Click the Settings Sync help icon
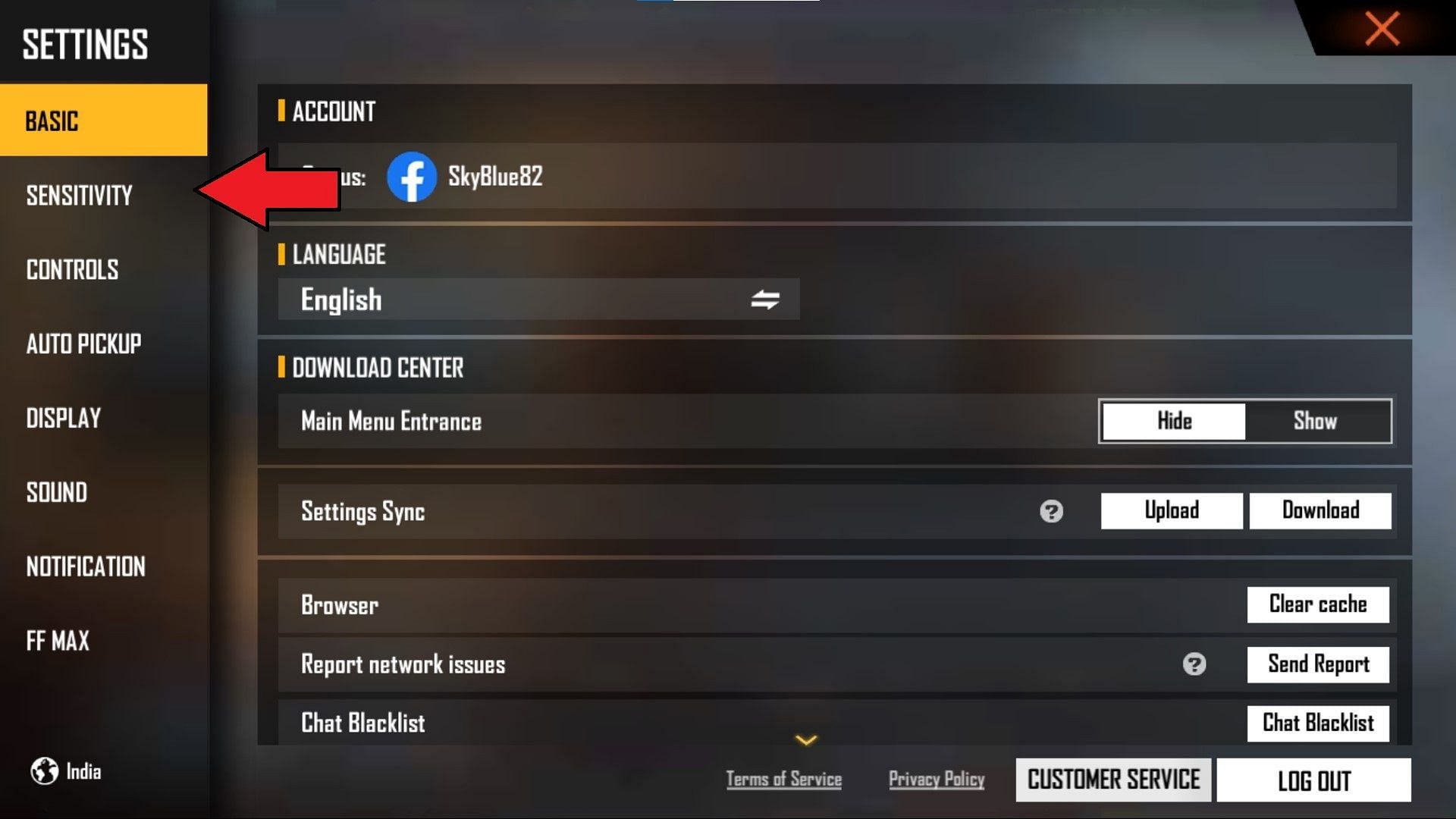This screenshot has height=819, width=1456. click(1052, 510)
